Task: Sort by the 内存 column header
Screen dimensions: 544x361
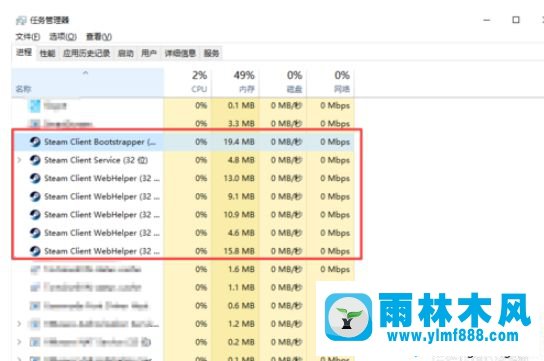Action: [235, 83]
